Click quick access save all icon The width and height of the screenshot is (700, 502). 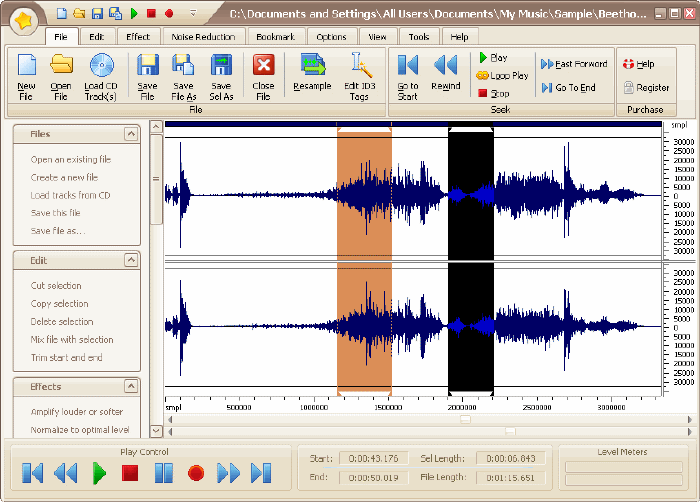[116, 13]
